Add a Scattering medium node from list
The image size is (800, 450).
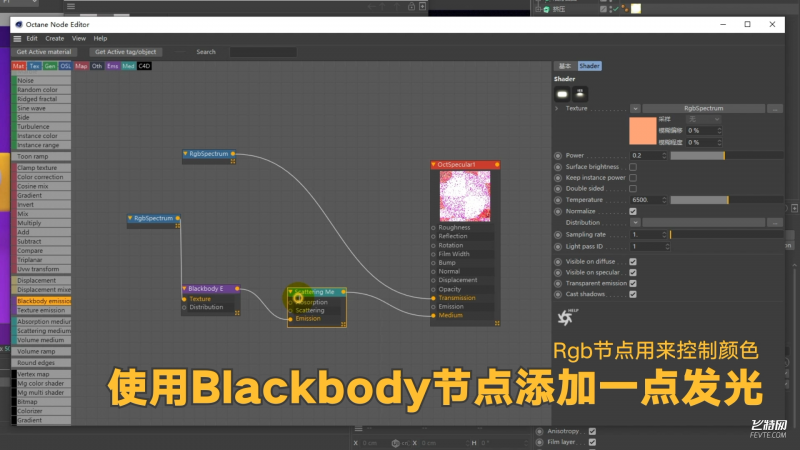[43, 331]
